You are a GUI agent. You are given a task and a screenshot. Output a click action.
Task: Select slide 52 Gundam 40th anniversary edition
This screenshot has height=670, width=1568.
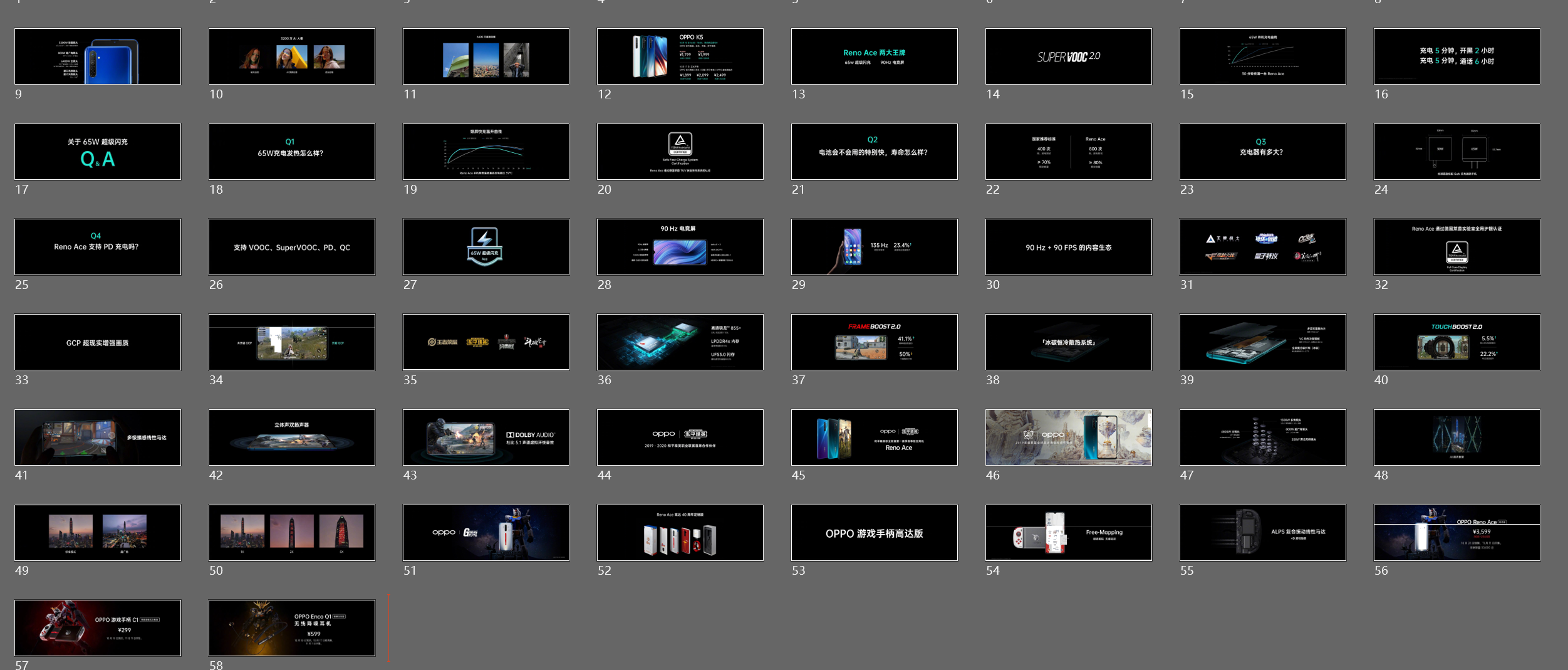(x=680, y=533)
